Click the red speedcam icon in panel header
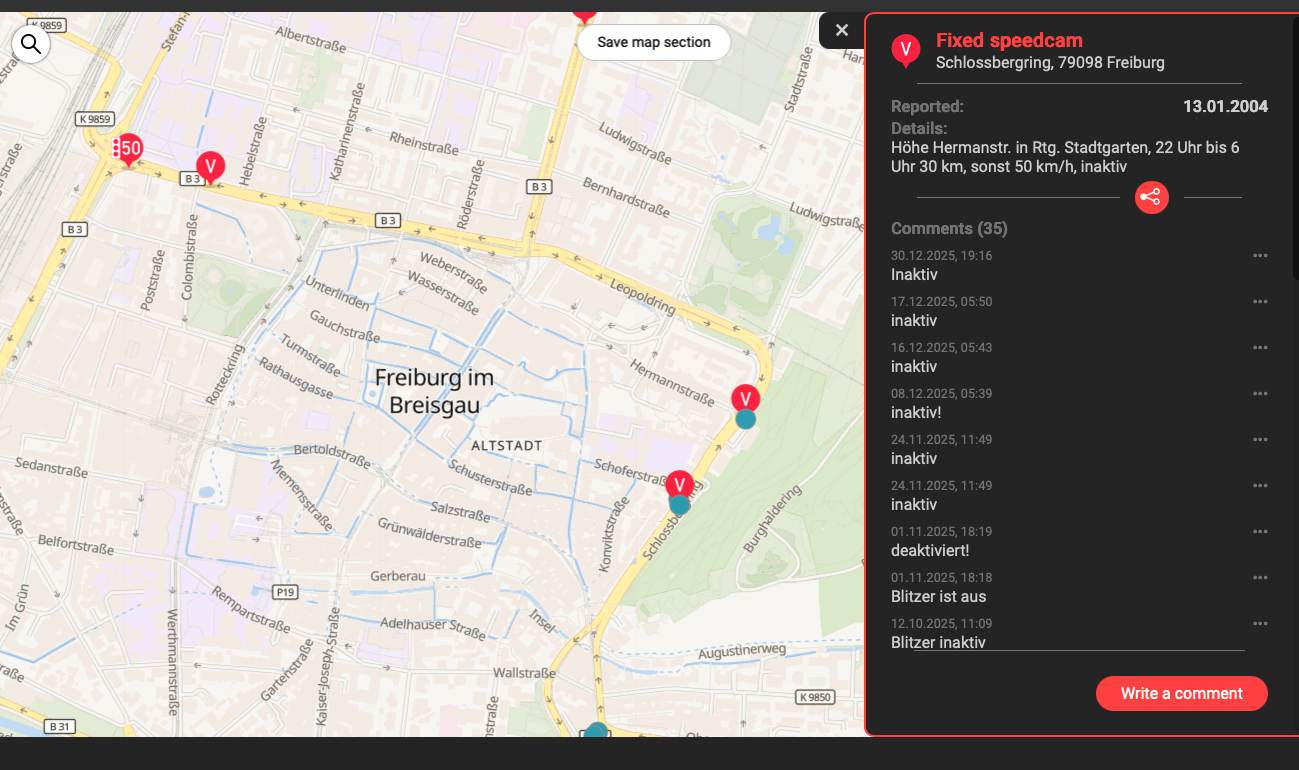Viewport: 1299px width, 770px height. tap(905, 49)
